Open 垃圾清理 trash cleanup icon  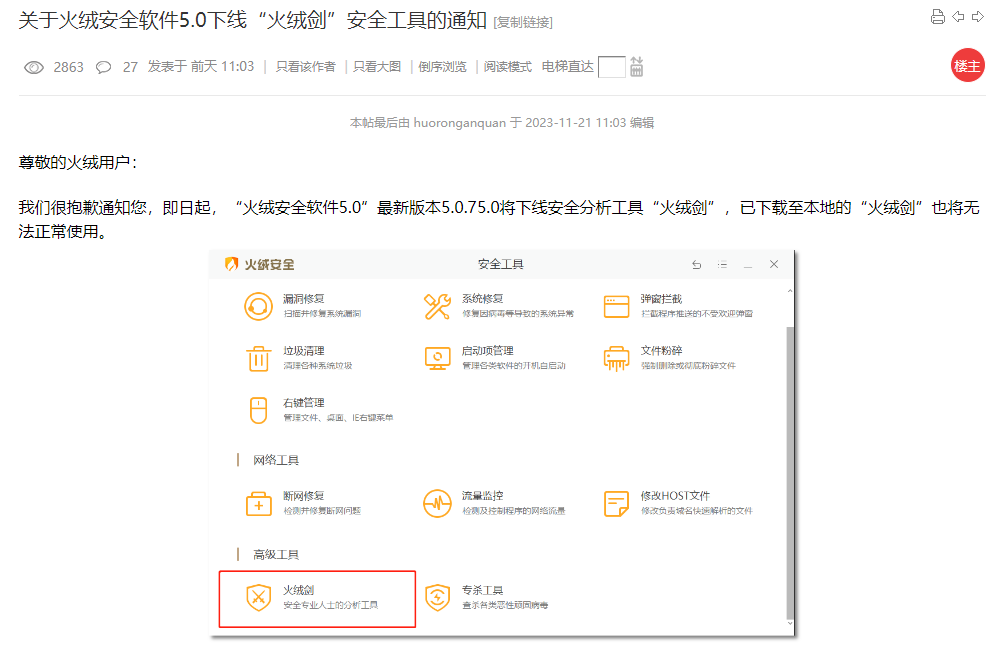pyautogui.click(x=258, y=358)
